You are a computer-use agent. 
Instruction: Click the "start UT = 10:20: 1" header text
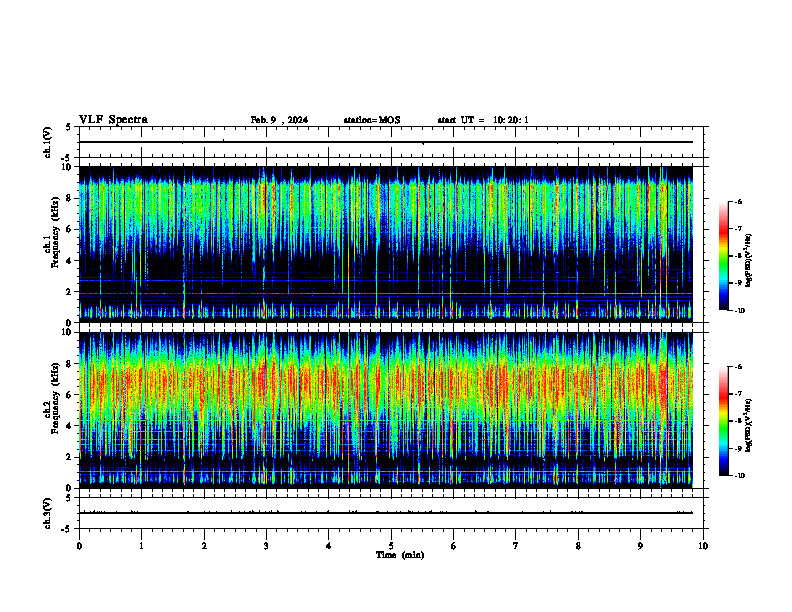(483, 120)
